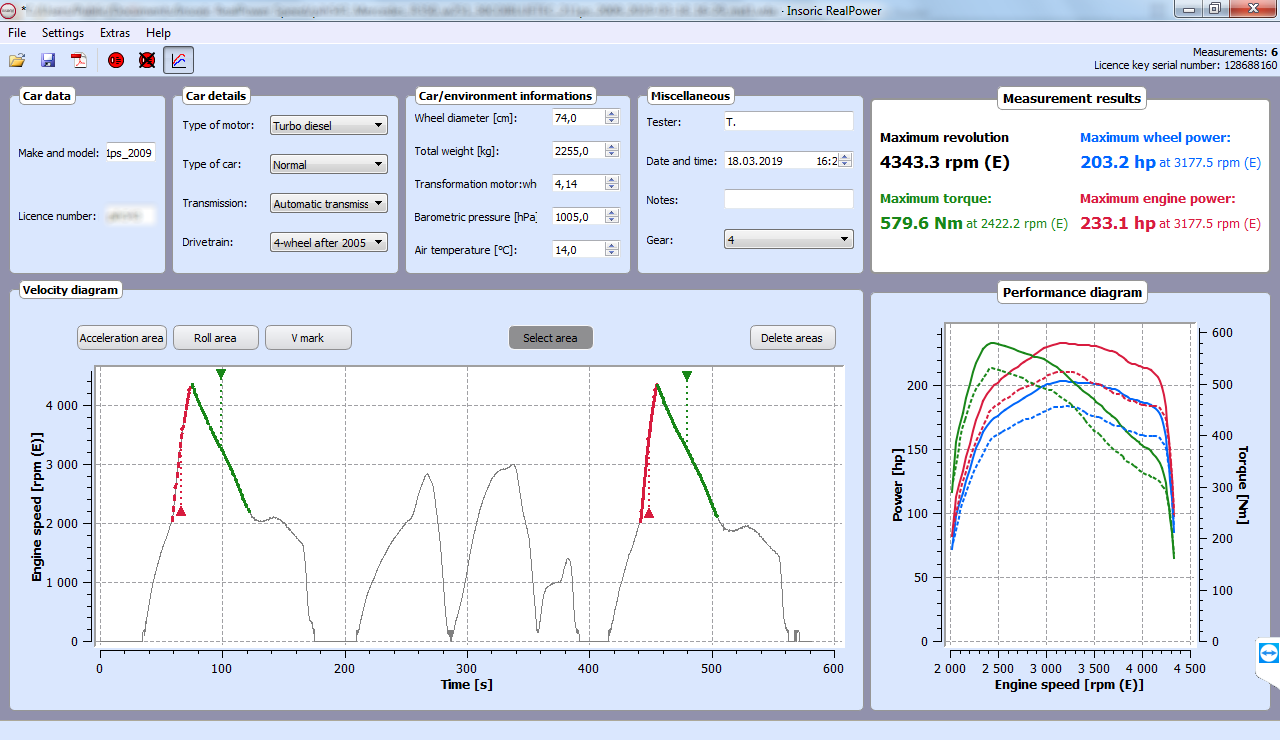Click the first red acceleration start marker
The width and height of the screenshot is (1280, 740).
(x=180, y=511)
